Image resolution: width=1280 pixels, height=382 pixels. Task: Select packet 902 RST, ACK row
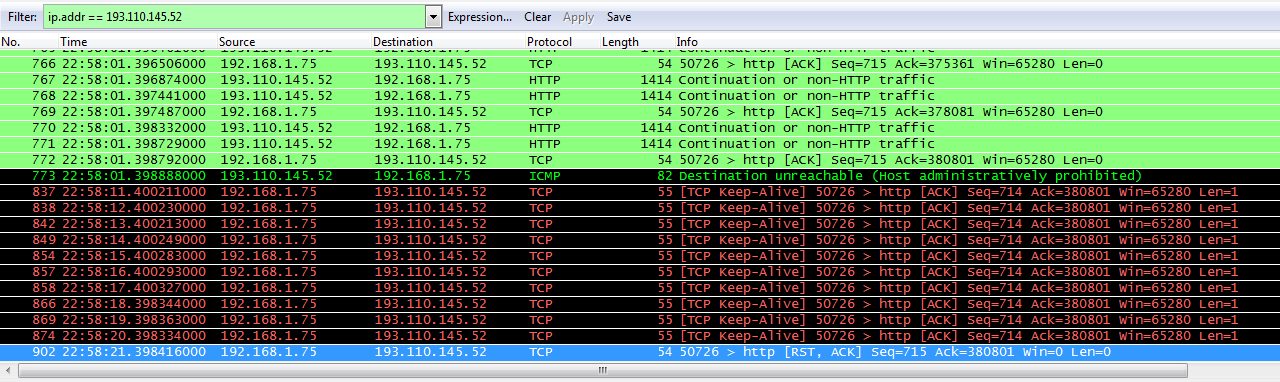pyautogui.click(x=640, y=352)
